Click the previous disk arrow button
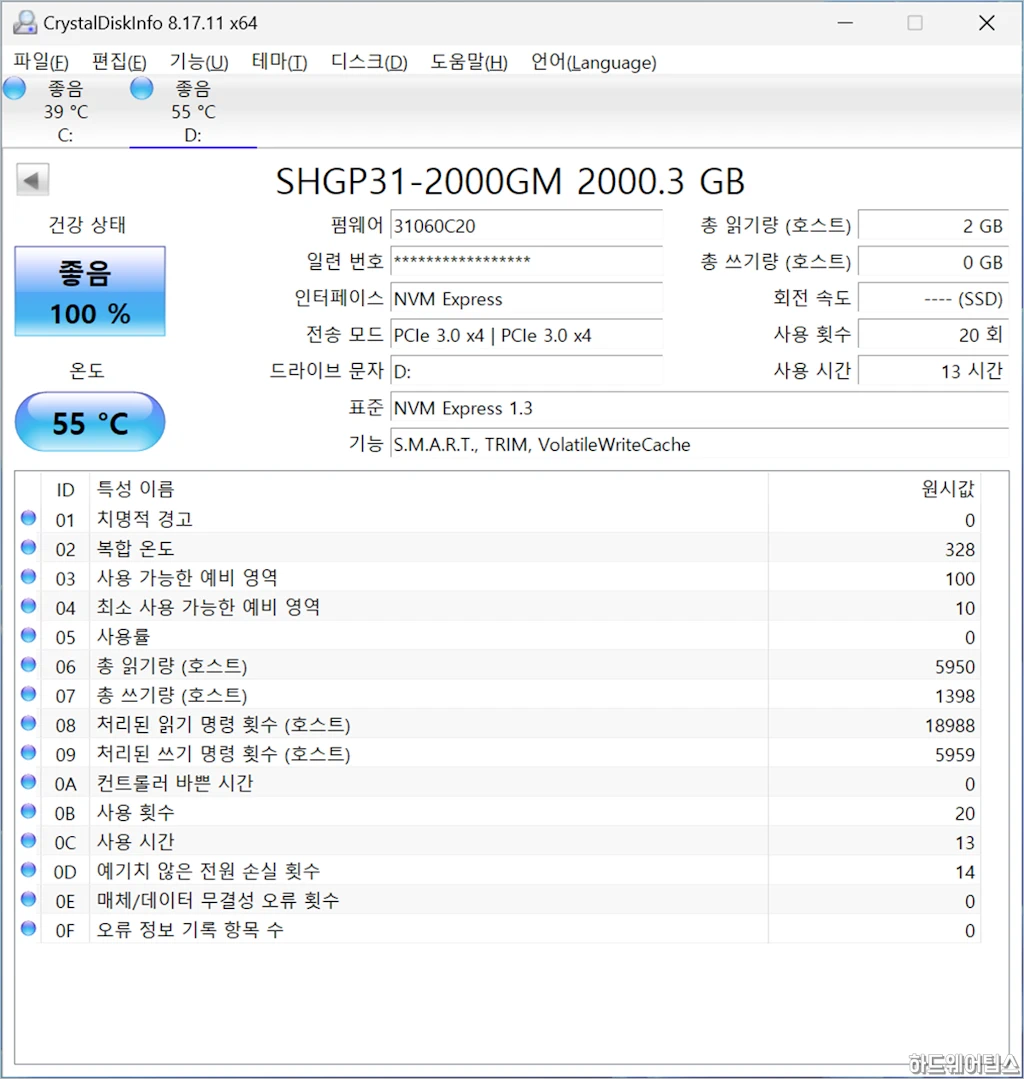Image resolution: width=1024 pixels, height=1079 pixels. pos(32,180)
